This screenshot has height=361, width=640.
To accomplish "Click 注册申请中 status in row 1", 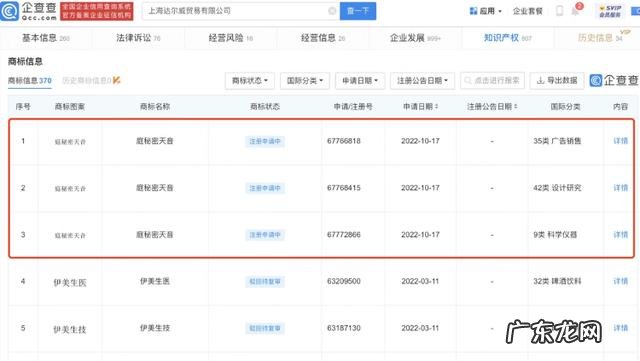I will pos(265,141).
